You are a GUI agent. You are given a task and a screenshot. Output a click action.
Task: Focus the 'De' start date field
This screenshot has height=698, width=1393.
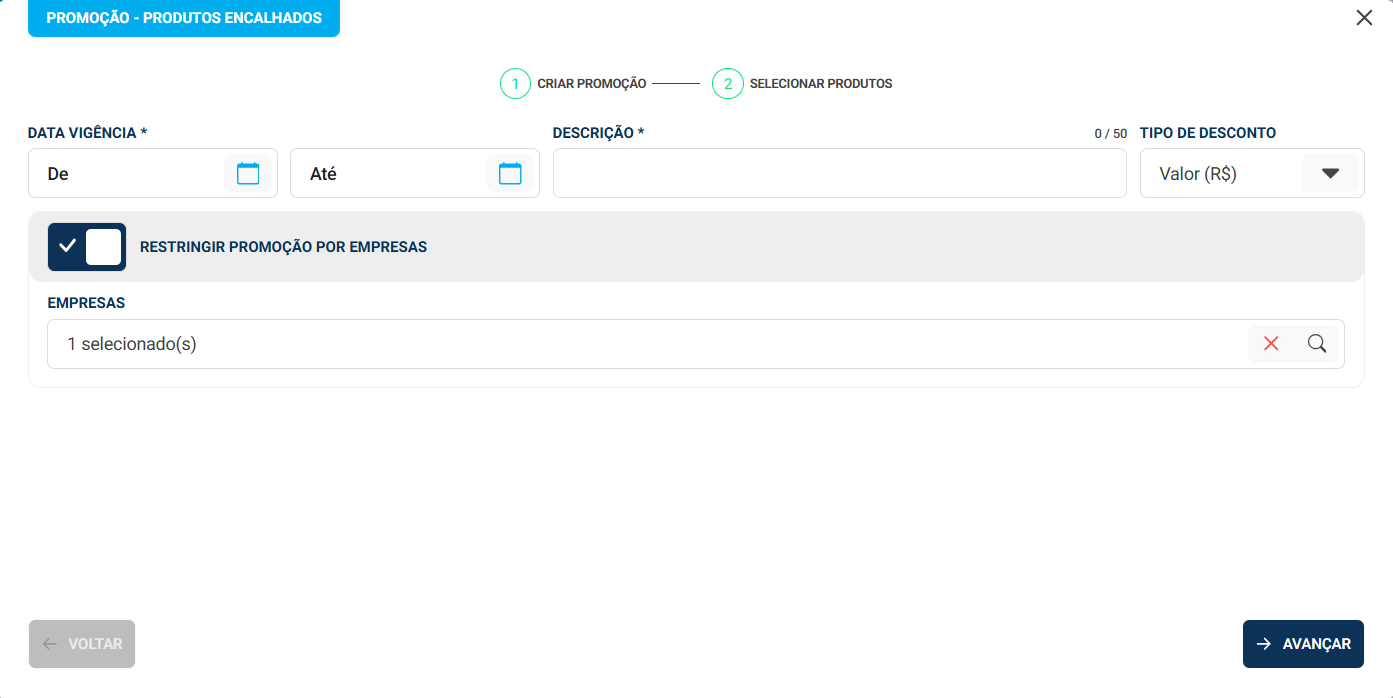(153, 174)
